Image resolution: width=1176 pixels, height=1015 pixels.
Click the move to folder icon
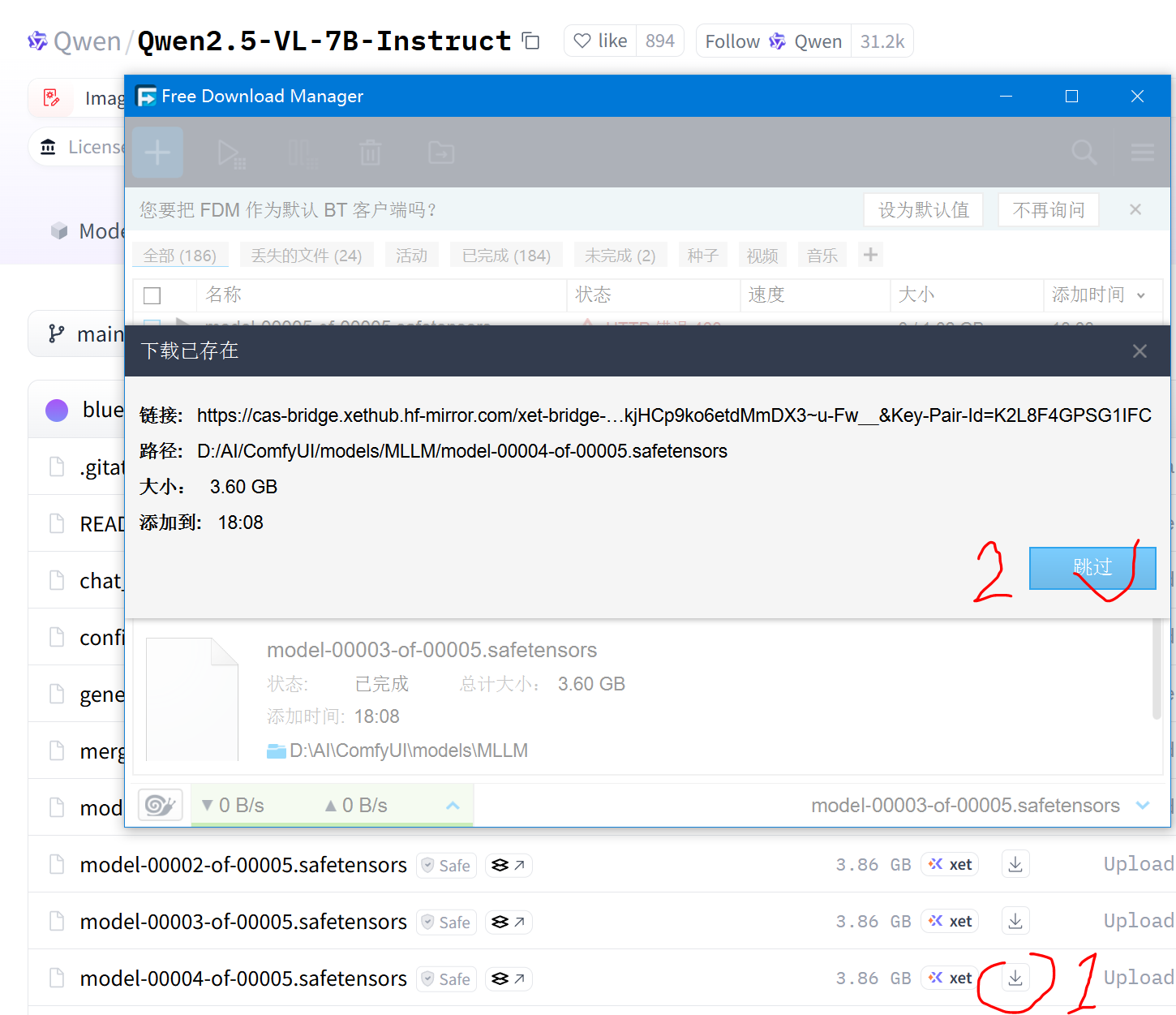(441, 153)
